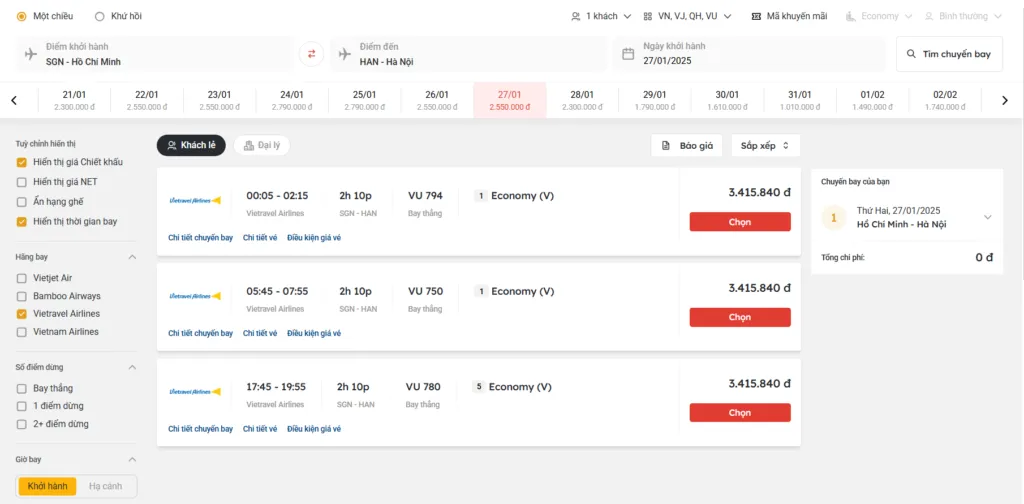
Task: Toggle Hiển thị giá NET checkbox
Action: 22,182
